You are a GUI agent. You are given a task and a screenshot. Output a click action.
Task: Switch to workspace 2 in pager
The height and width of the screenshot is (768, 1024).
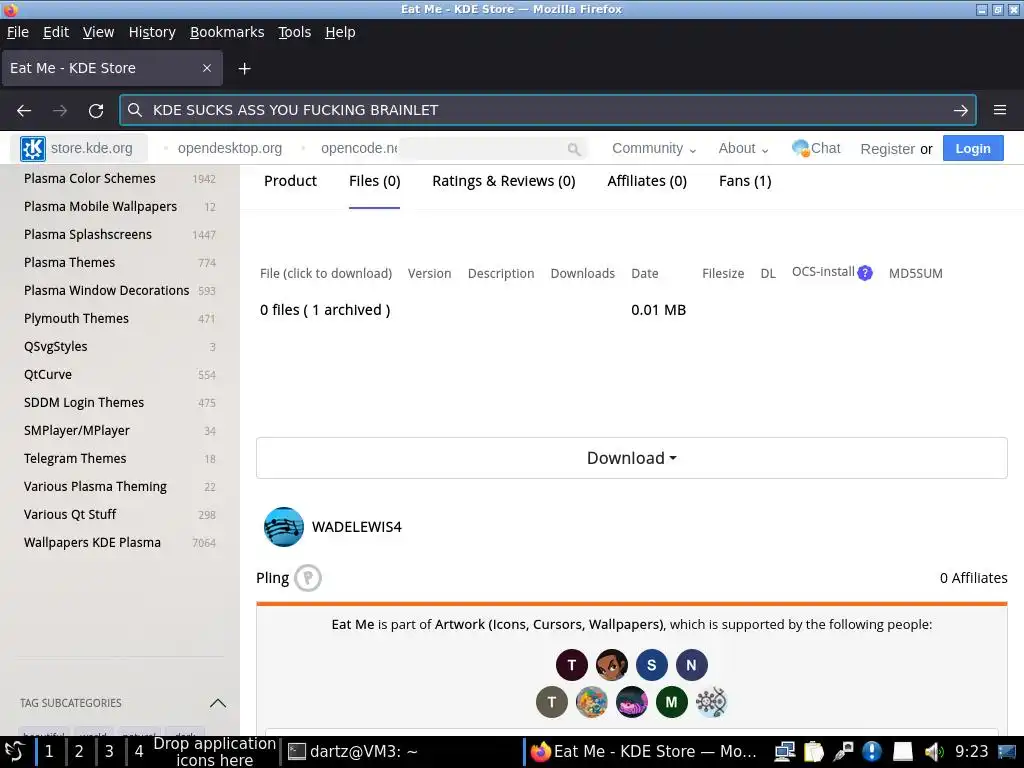(x=79, y=752)
